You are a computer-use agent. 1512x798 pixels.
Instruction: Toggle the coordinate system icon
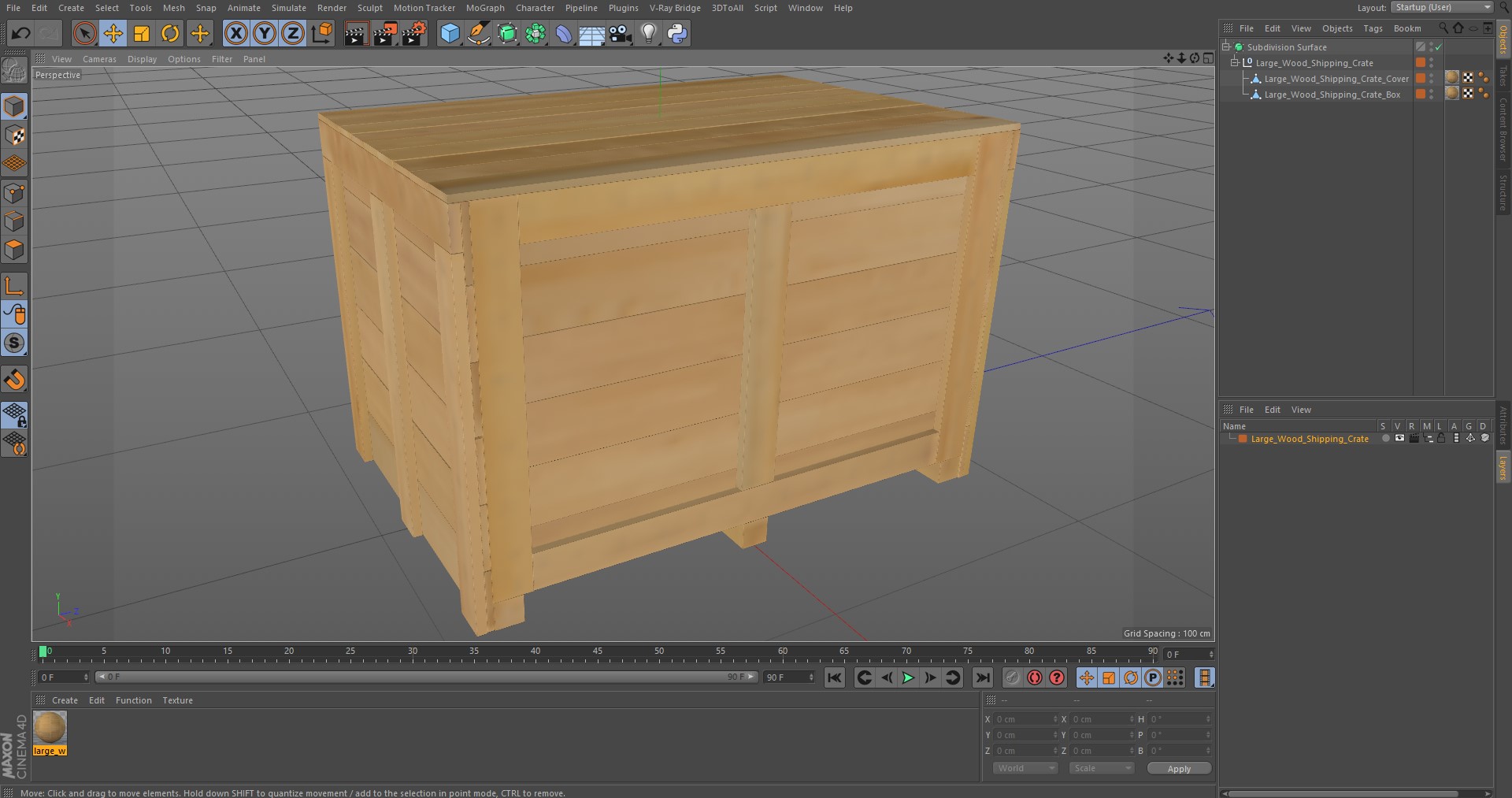click(322, 33)
